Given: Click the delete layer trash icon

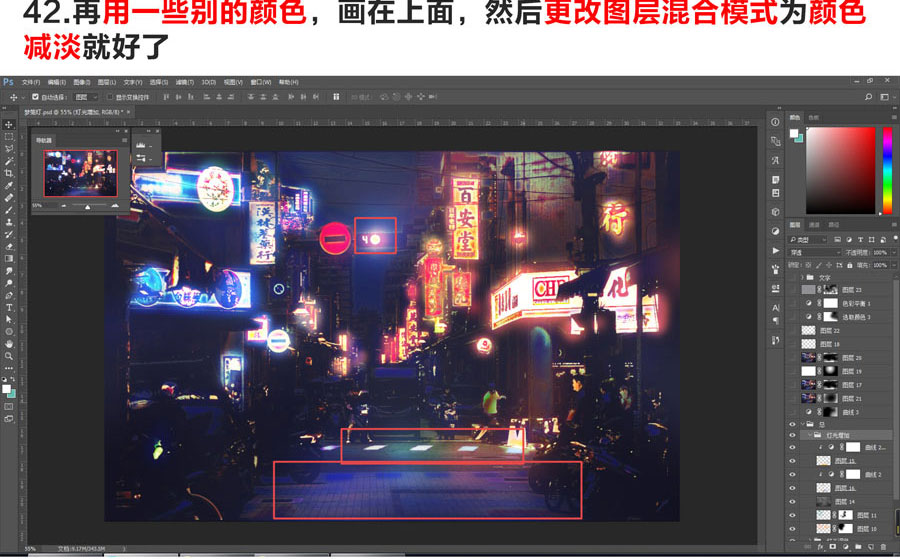Looking at the screenshot, I should tap(884, 547).
